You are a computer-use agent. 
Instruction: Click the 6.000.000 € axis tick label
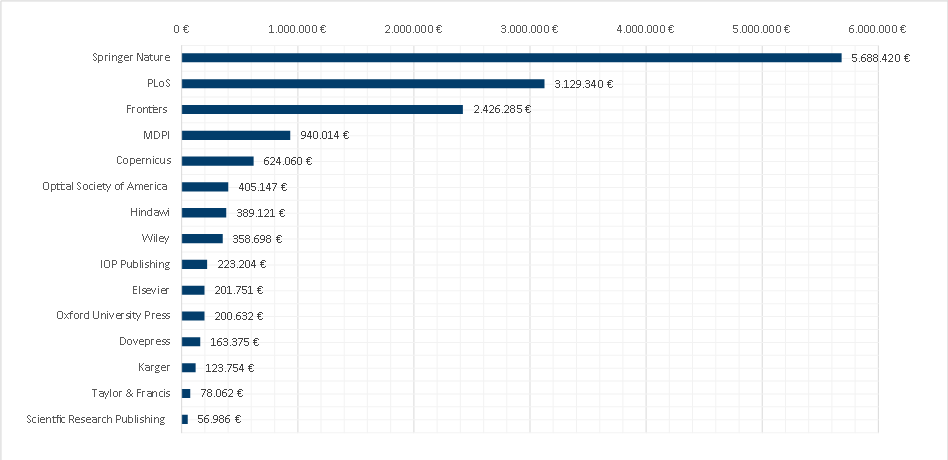click(877, 28)
